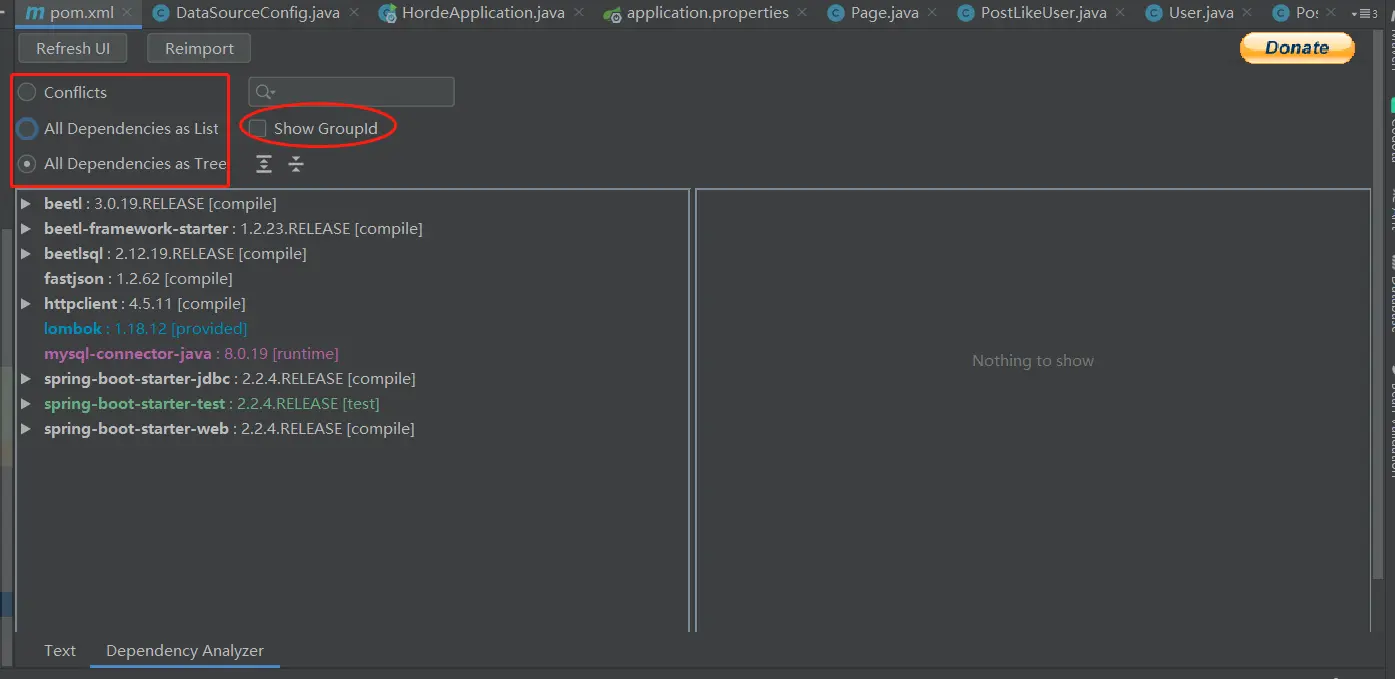Viewport: 1395px width, 679px height.
Task: Click the magnifier search history icon
Action: (x=267, y=92)
